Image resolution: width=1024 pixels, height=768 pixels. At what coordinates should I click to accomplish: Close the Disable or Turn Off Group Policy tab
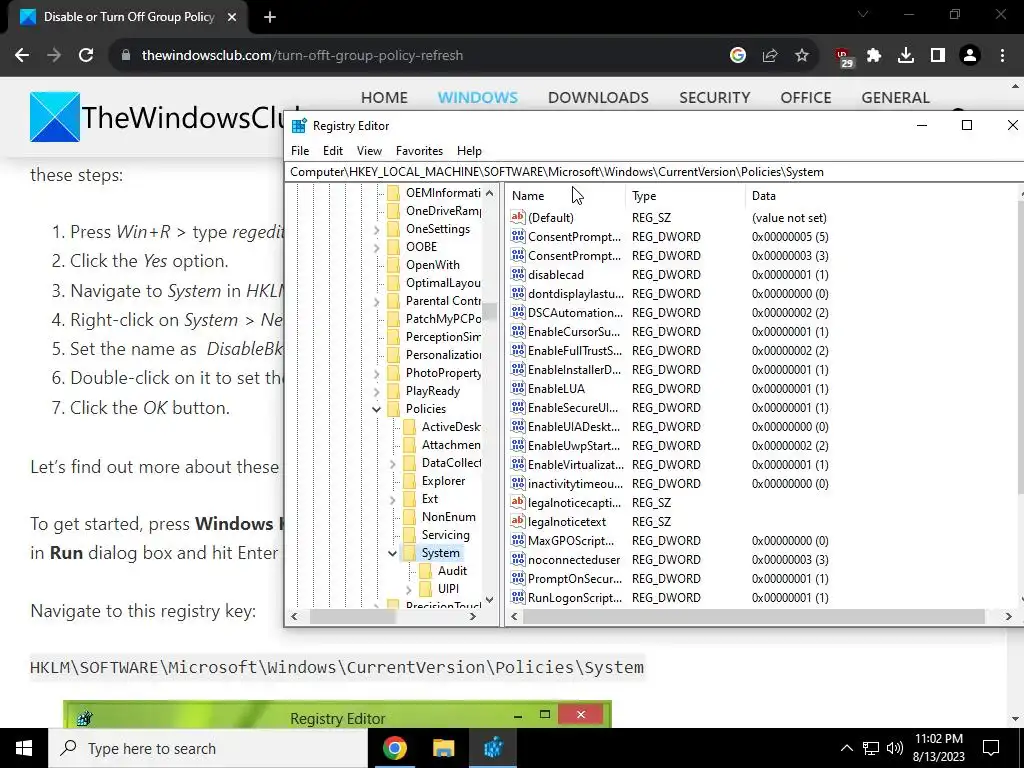click(232, 17)
